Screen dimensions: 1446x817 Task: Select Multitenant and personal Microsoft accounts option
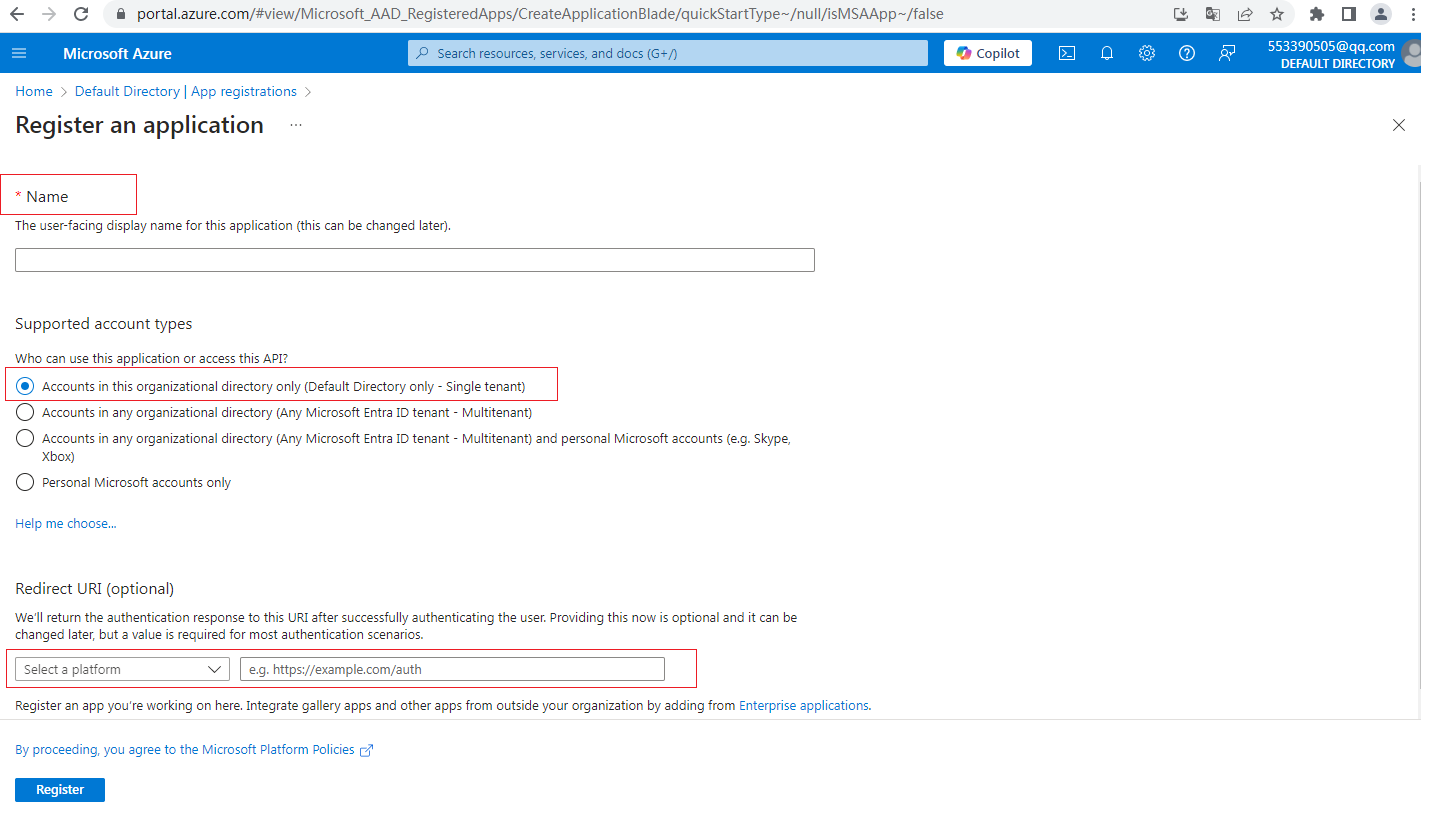pos(403,447)
